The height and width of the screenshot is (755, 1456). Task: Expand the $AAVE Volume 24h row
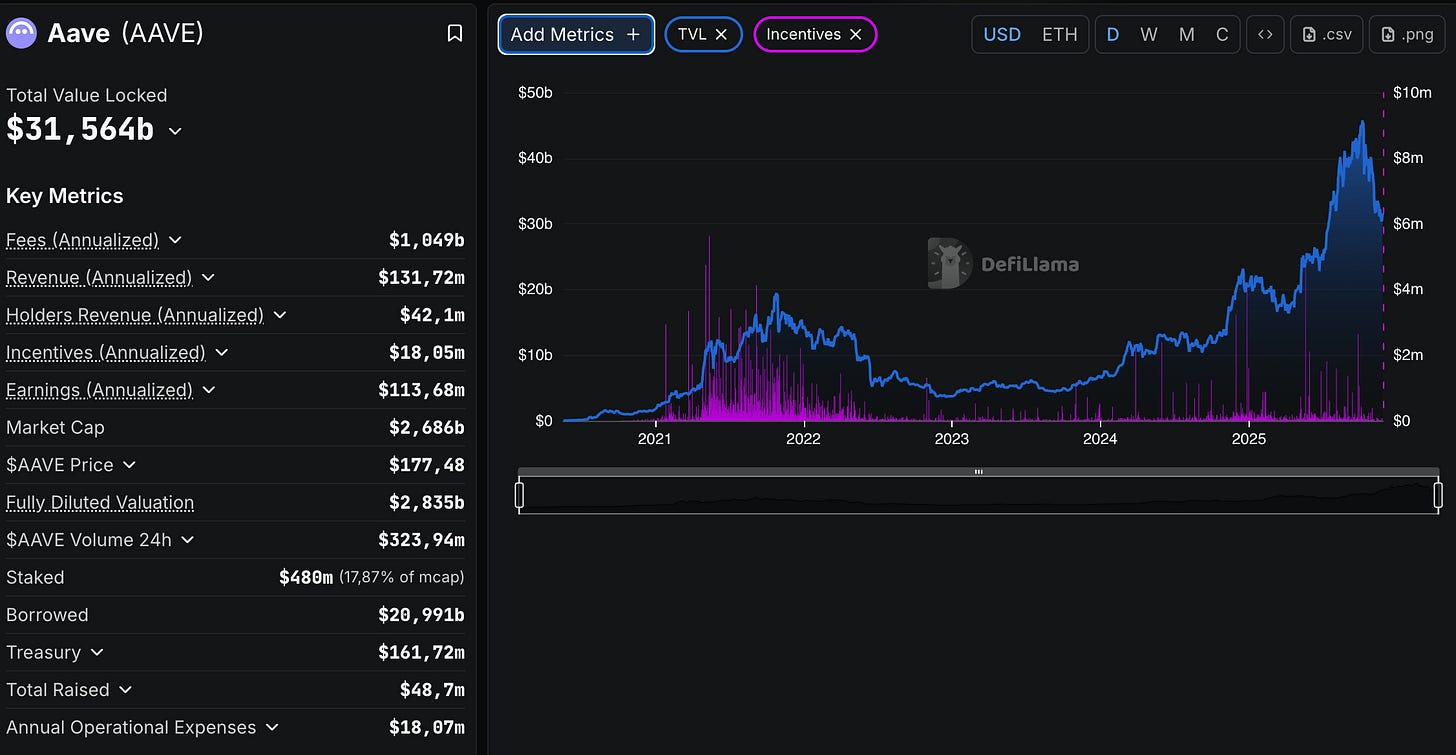pos(187,540)
